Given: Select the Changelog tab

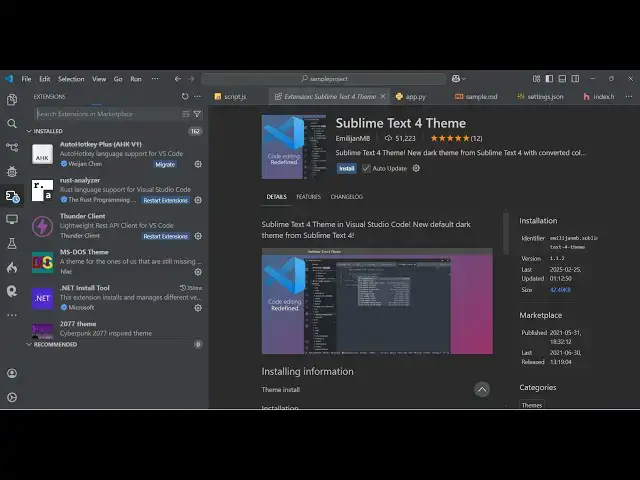Looking at the screenshot, I should tap(347, 197).
